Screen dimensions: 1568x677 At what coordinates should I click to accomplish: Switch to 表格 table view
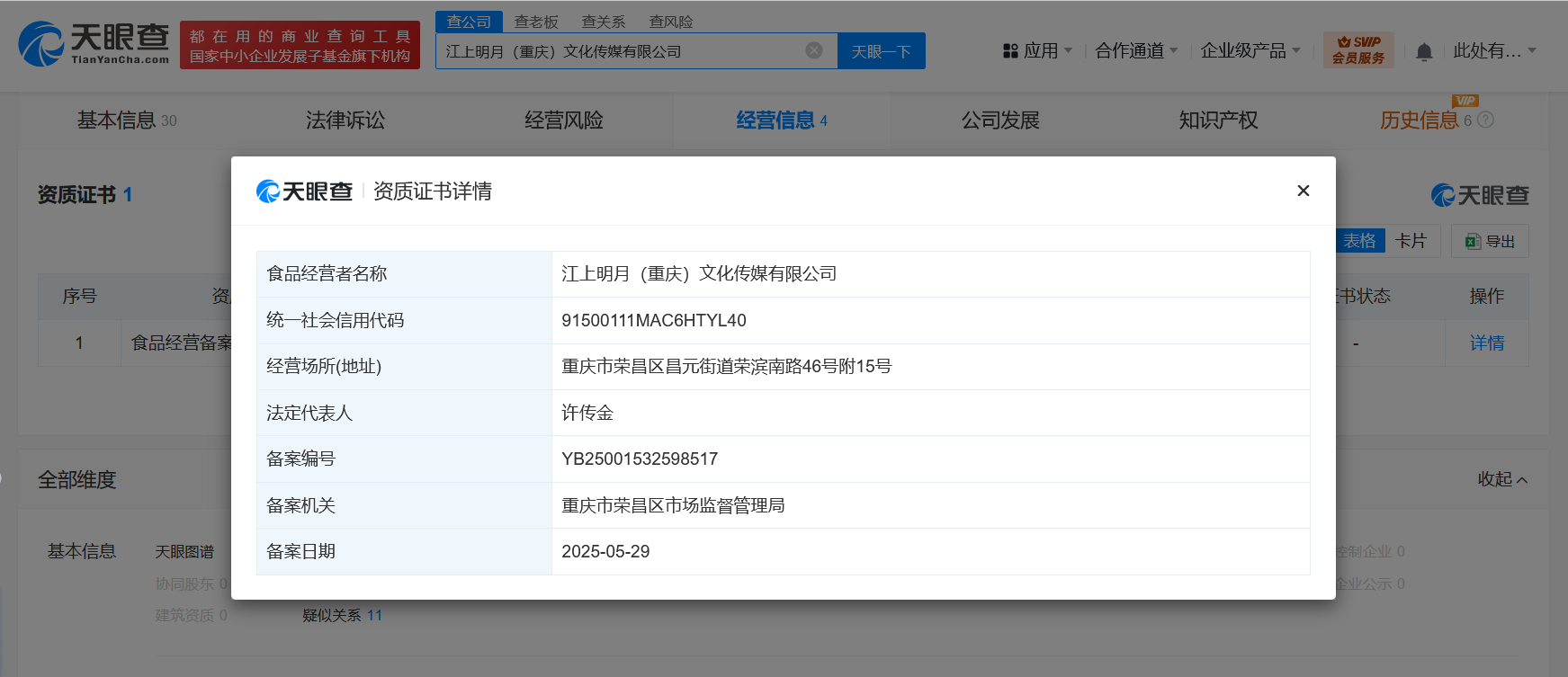(x=1359, y=241)
